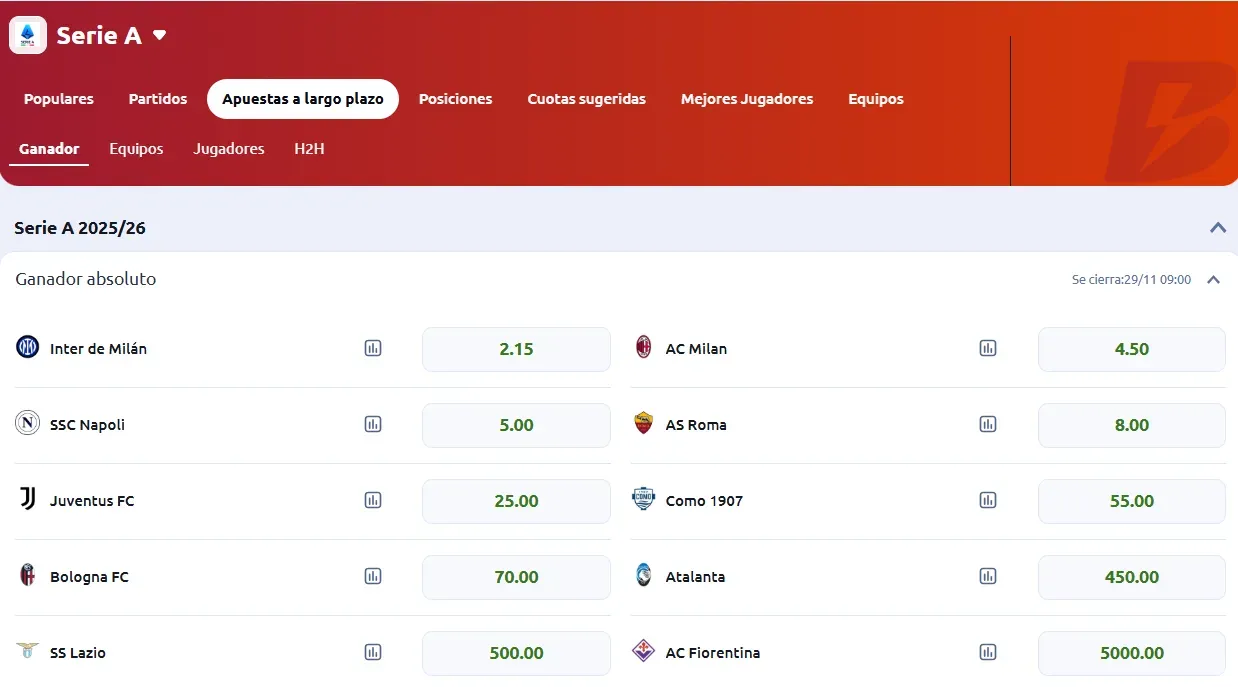Select odds 2.15 for Inter de Milán
1238x687 pixels.
pos(516,349)
